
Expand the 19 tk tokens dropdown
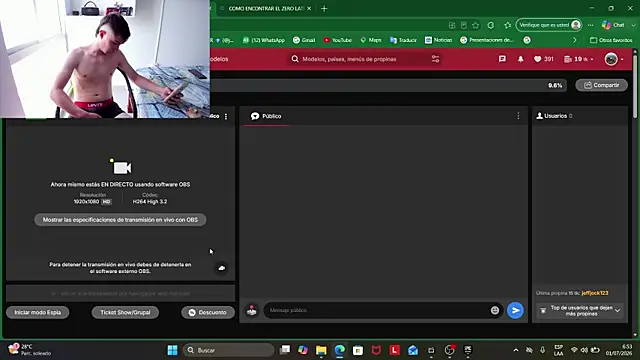tap(578, 59)
